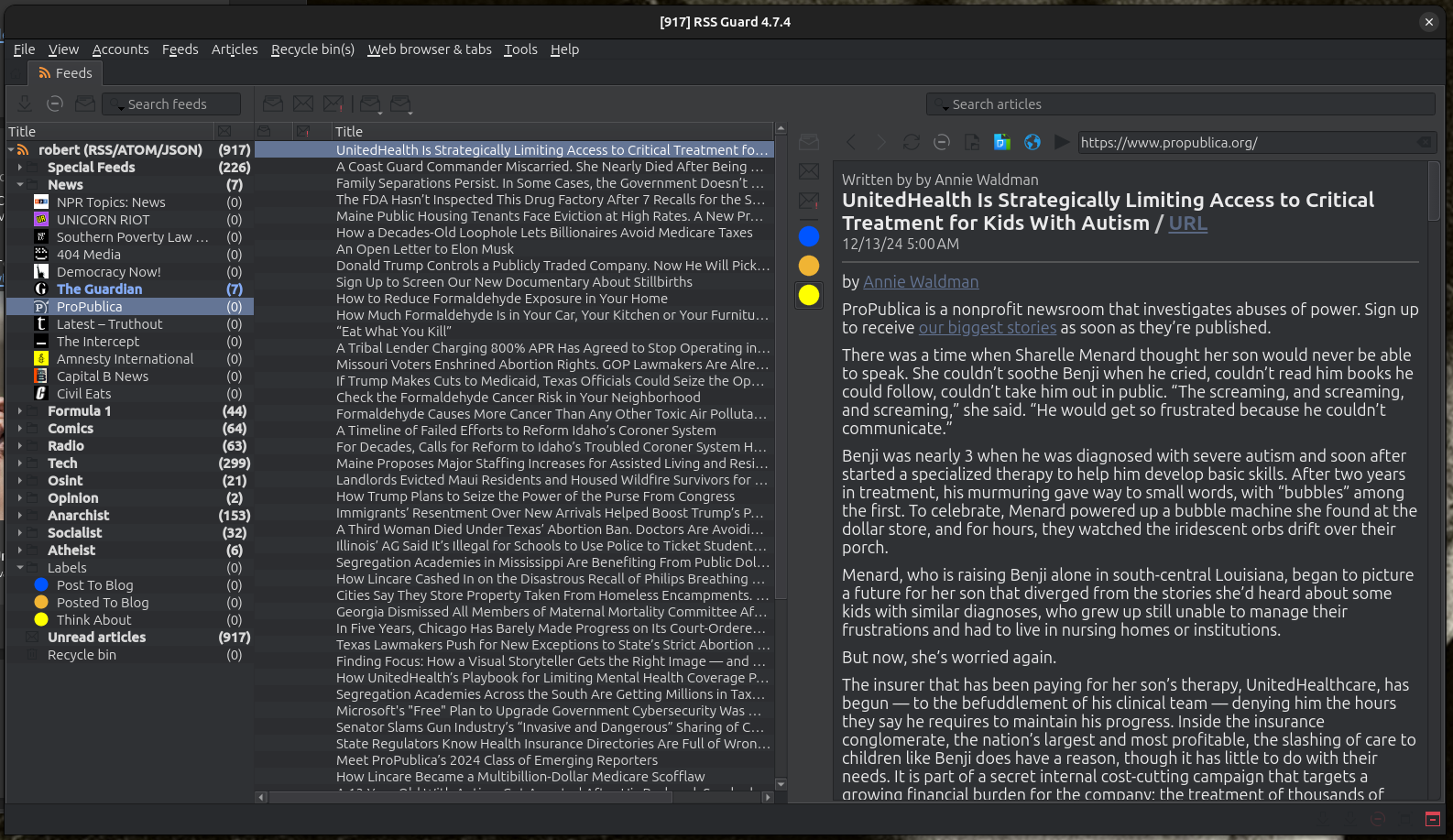Open the Tools menu

pos(520,49)
